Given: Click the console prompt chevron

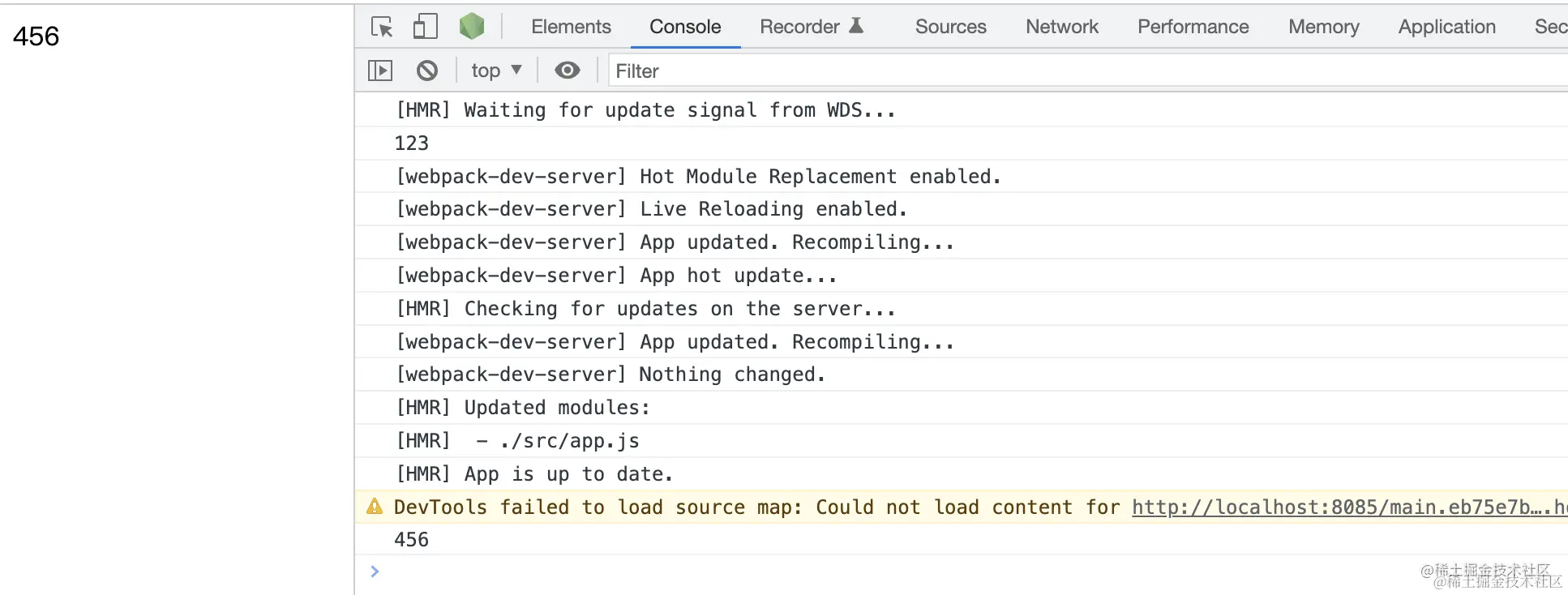Looking at the screenshot, I should point(375,571).
